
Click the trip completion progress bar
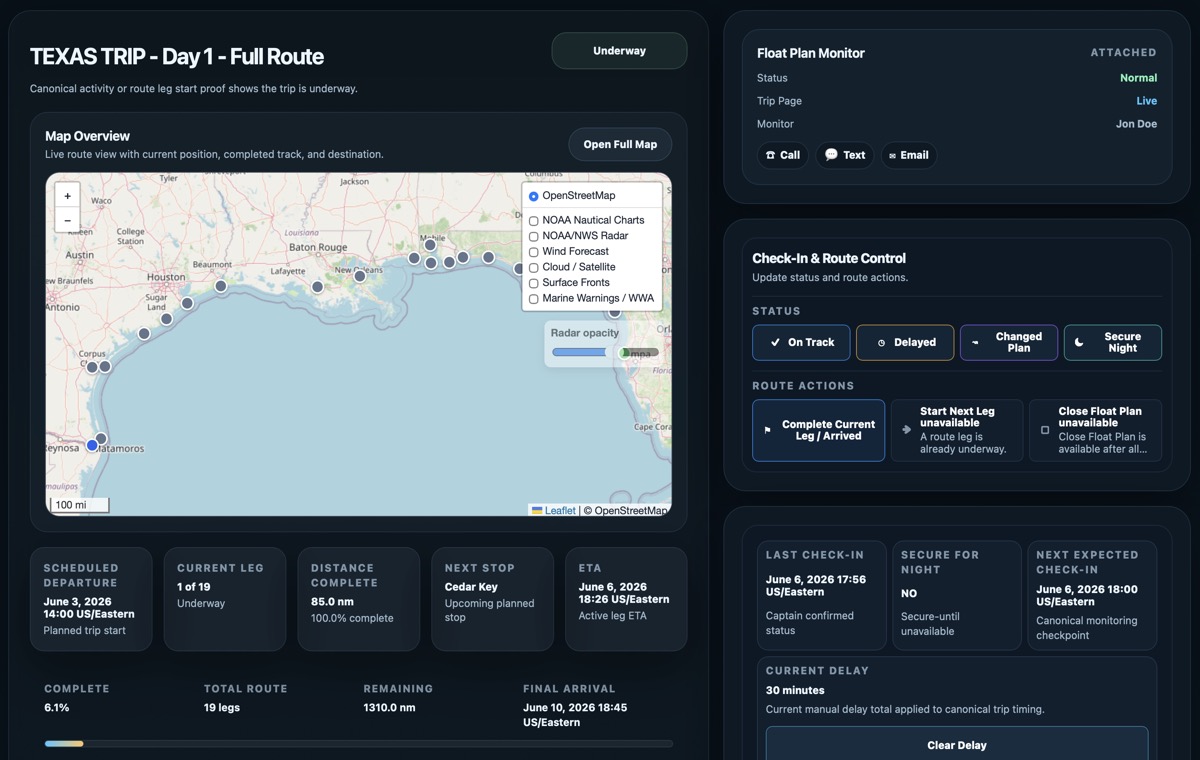359,743
